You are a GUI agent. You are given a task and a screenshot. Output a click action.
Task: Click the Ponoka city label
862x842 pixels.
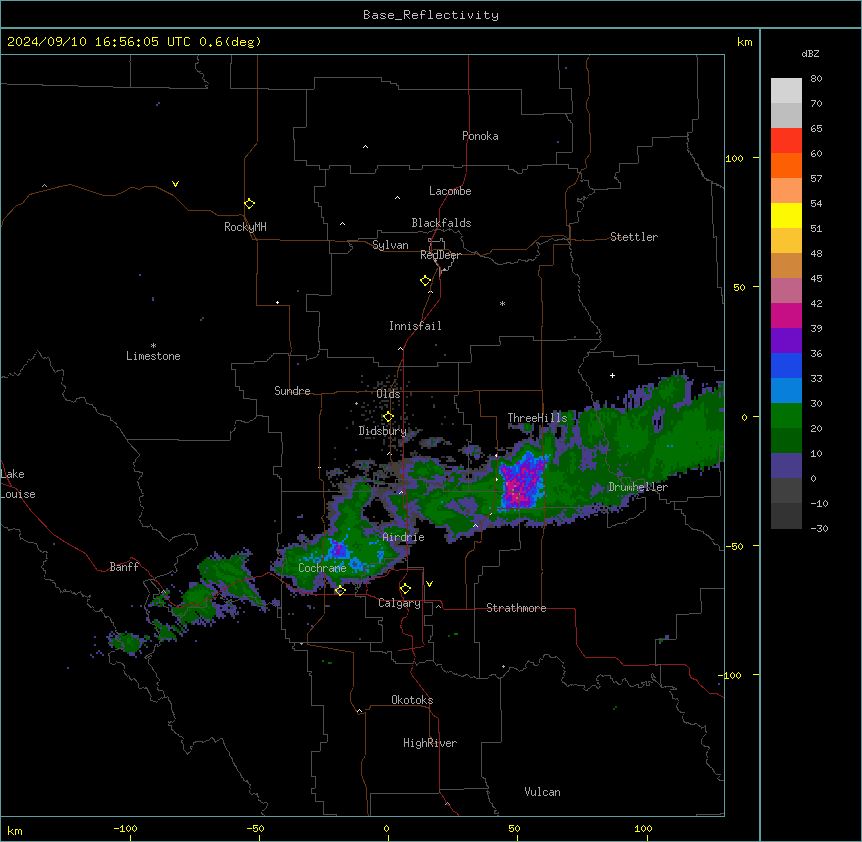(480, 136)
